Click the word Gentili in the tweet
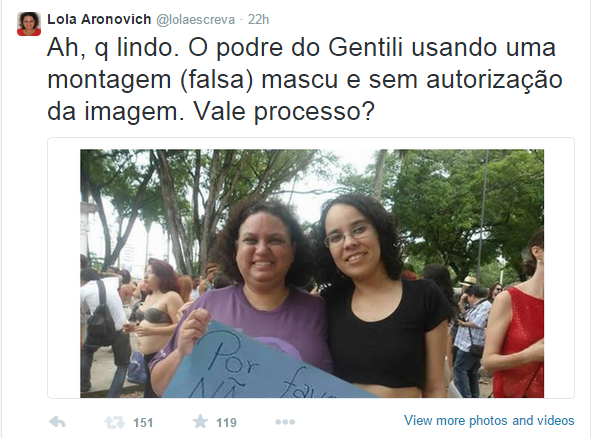This screenshot has width=591, height=438. [x=366, y=48]
